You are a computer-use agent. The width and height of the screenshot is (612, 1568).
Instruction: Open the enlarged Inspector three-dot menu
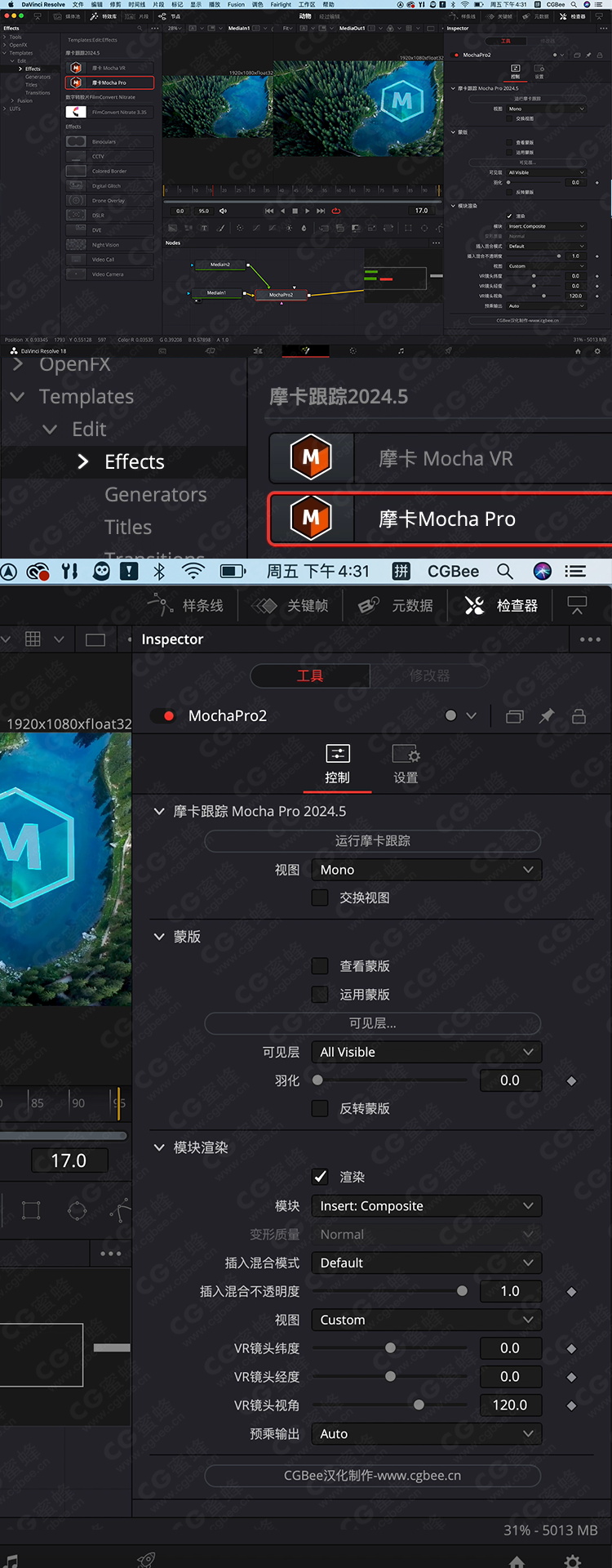coord(590,639)
